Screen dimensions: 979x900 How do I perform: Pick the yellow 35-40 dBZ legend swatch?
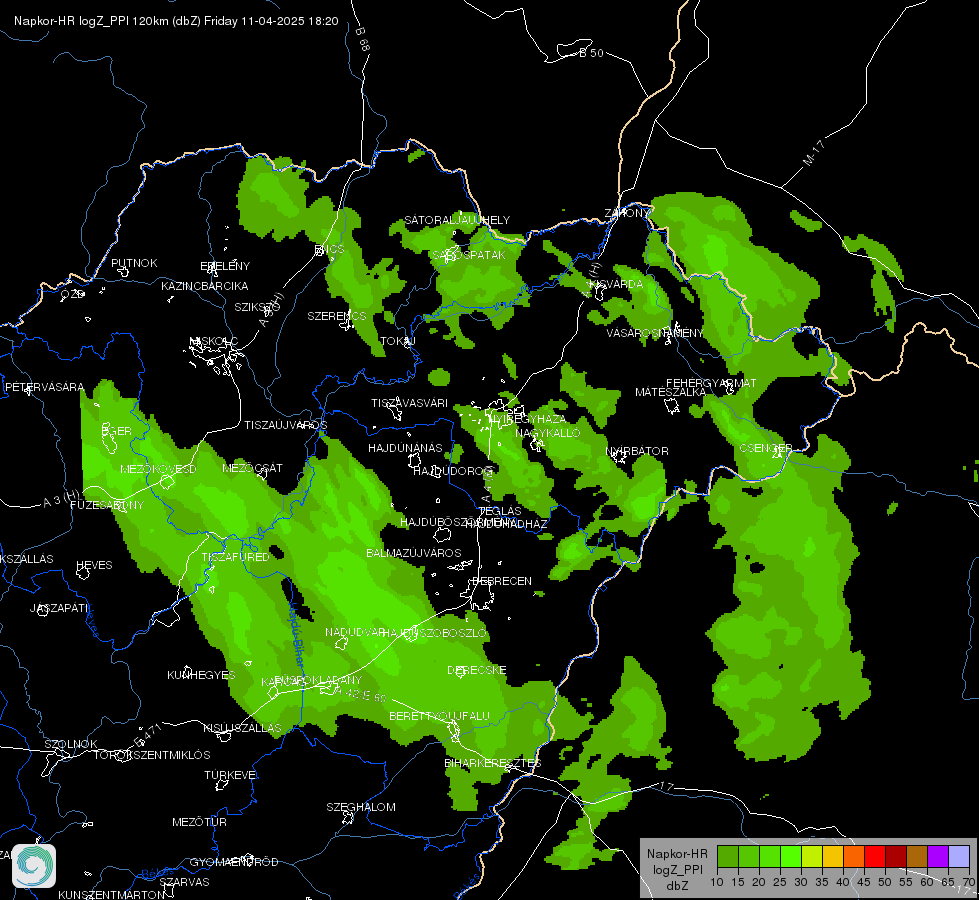833,856
